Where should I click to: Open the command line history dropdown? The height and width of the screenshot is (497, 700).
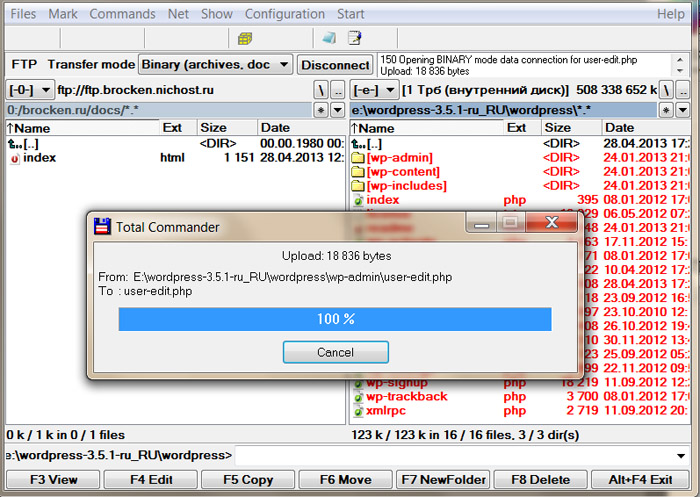pos(681,456)
